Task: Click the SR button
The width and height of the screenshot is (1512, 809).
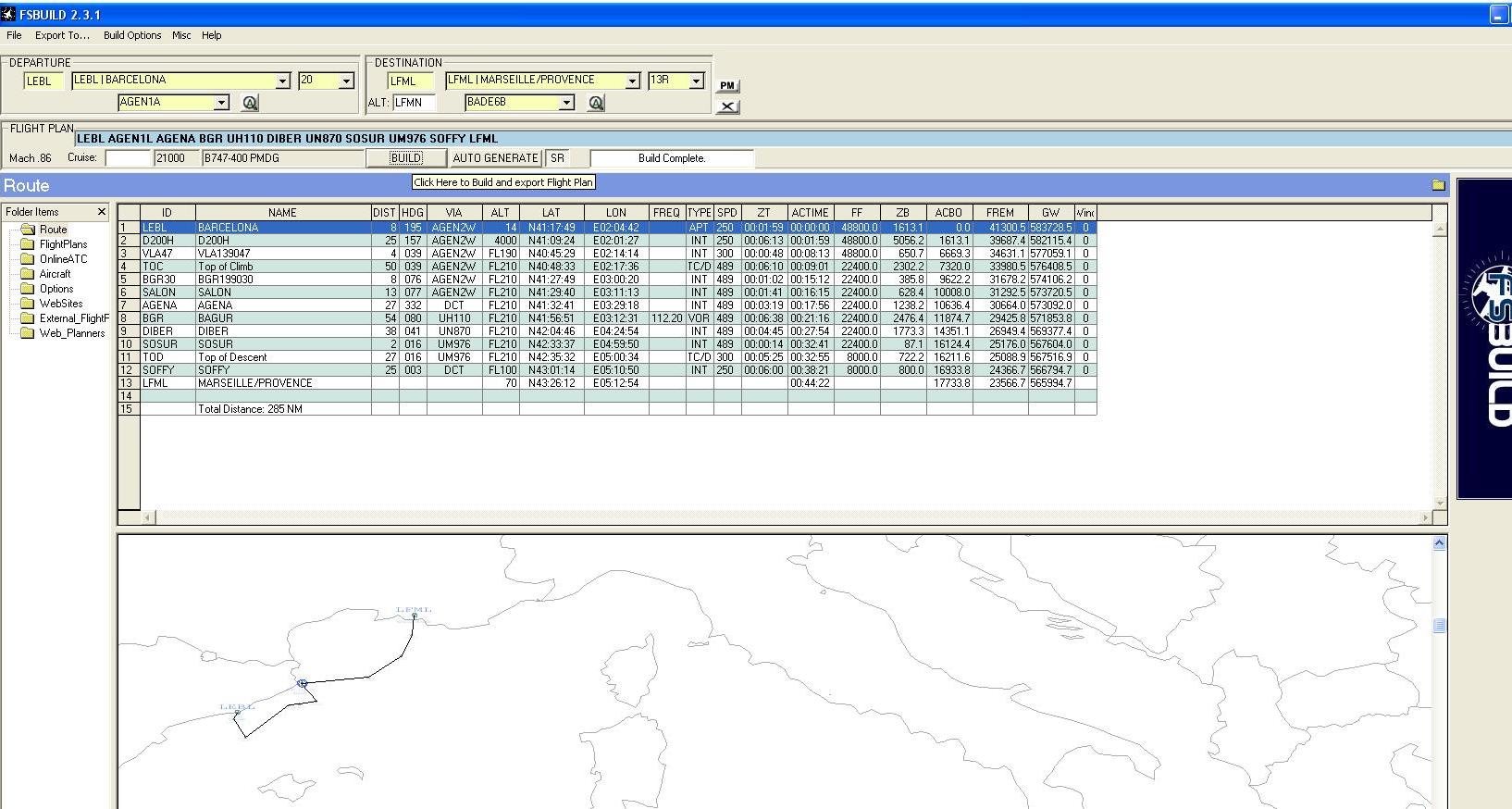Action: (x=557, y=158)
